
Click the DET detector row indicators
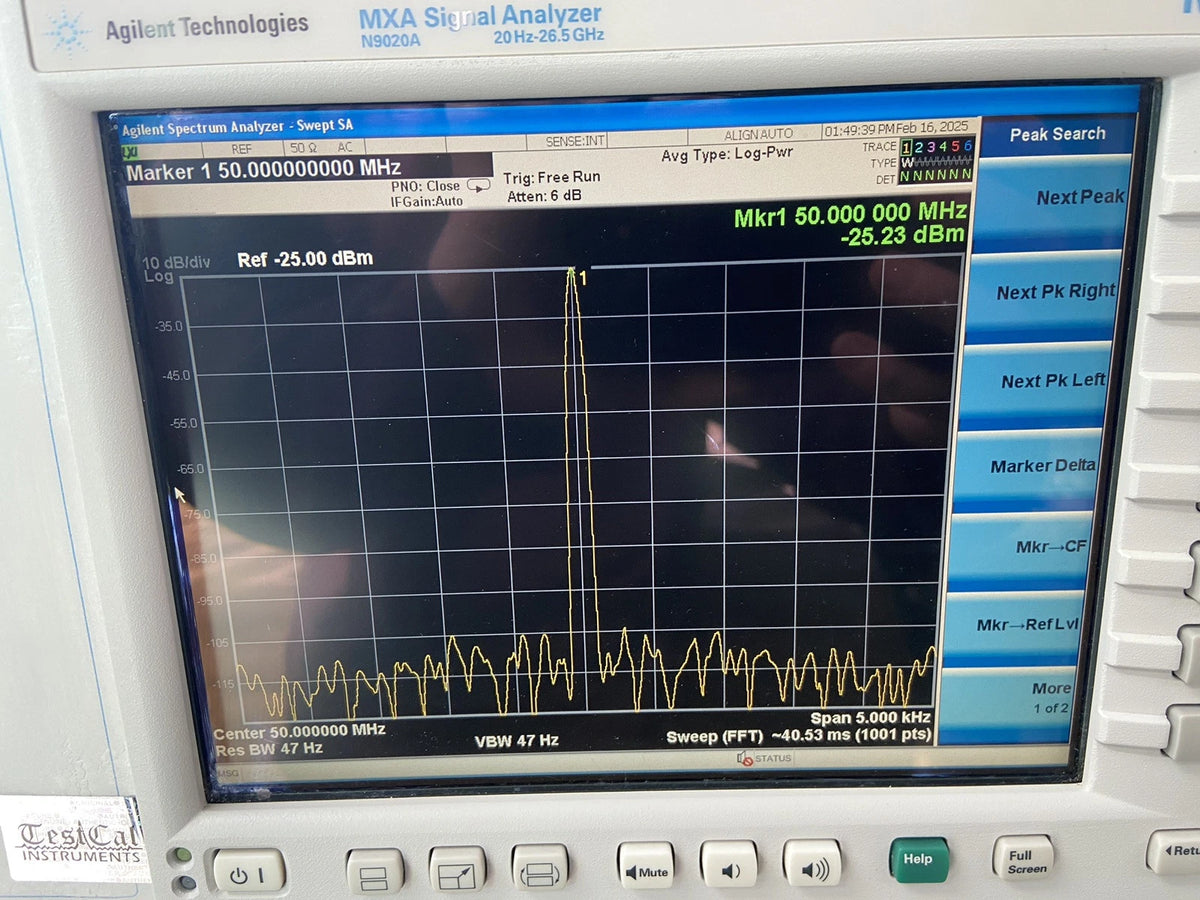pos(937,175)
